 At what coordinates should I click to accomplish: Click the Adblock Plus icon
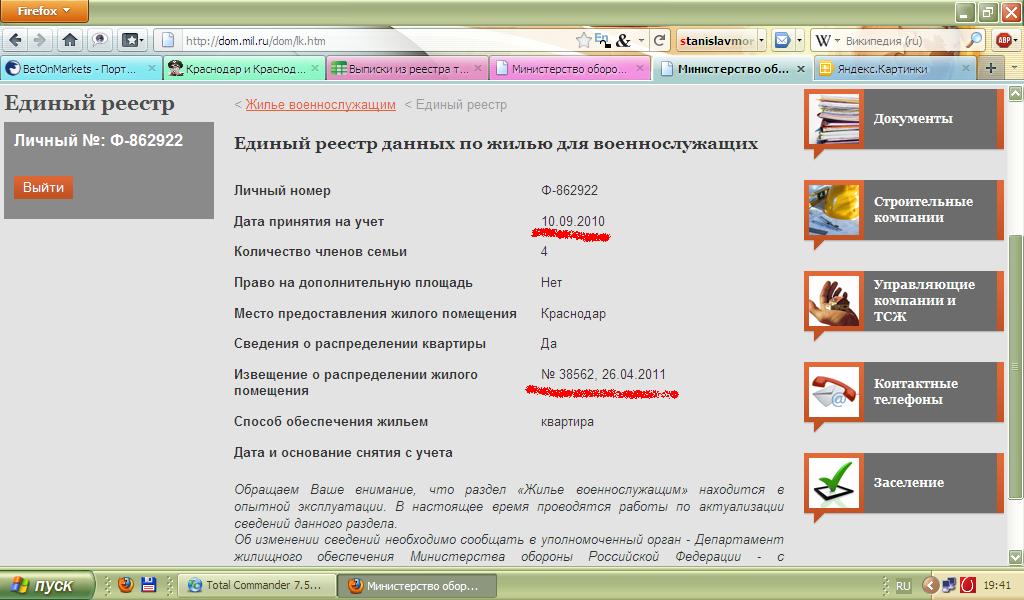point(1003,40)
